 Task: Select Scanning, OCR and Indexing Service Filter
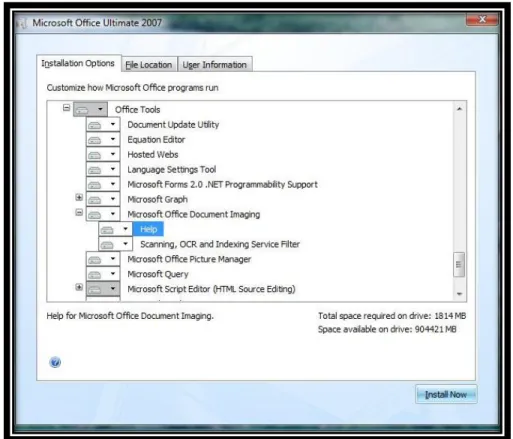220,244
